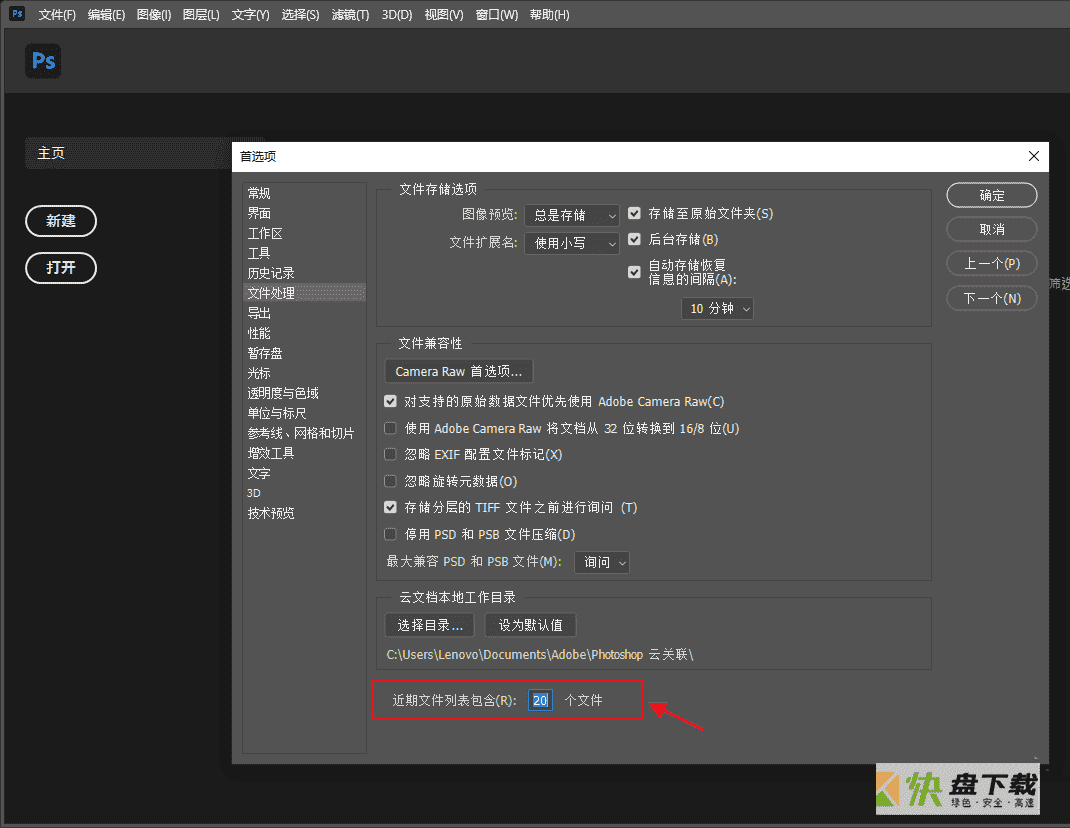Click the 新建 button
The image size is (1070, 828).
pyautogui.click(x=61, y=221)
